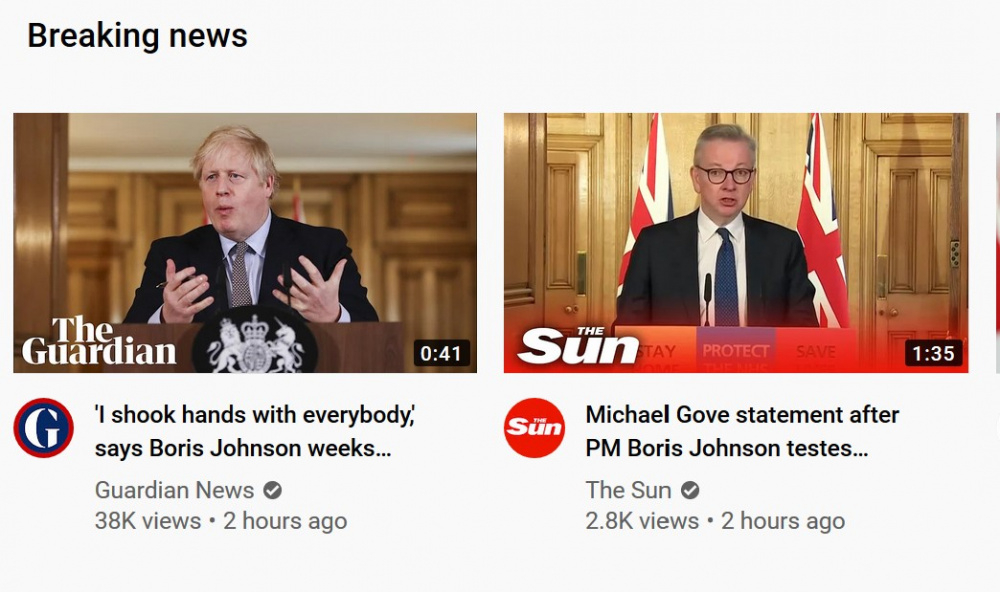This screenshot has width=1000, height=592.
Task: Click The Sun watermark logo on thumbnail
Action: pyautogui.click(x=578, y=345)
